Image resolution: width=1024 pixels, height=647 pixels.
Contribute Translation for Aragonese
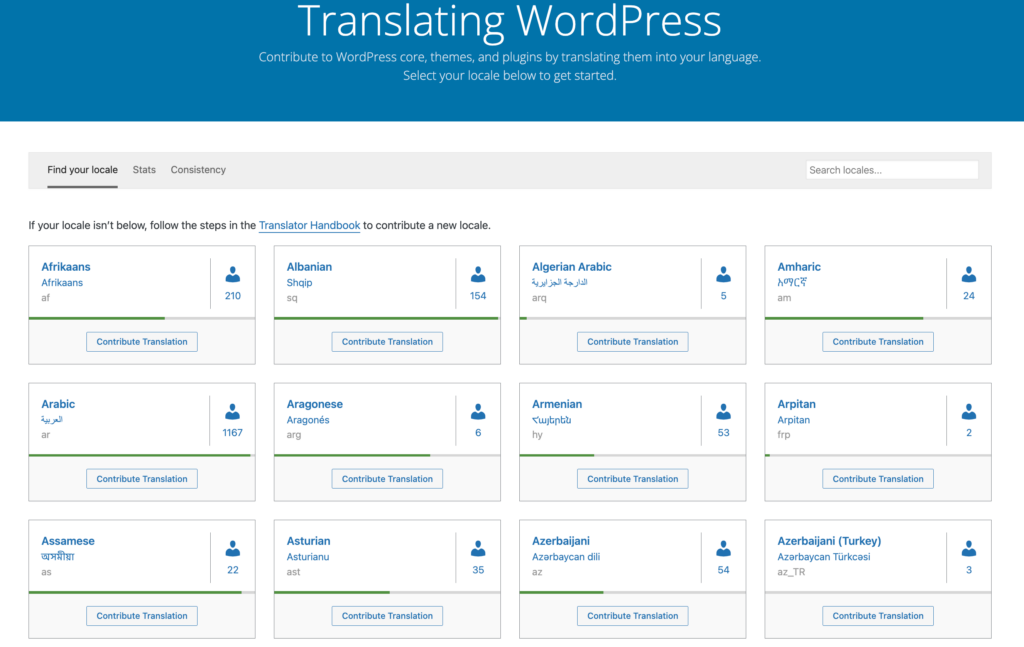(387, 479)
